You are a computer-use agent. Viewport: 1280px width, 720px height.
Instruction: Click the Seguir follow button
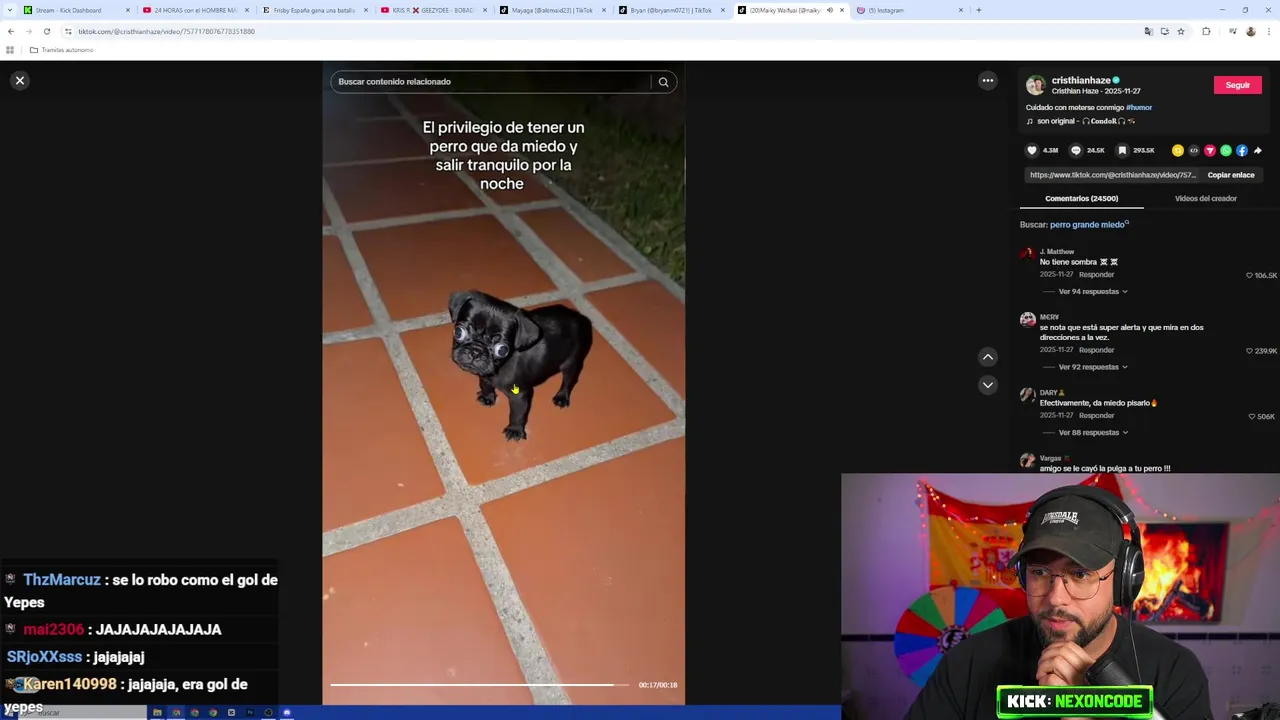(x=1237, y=85)
